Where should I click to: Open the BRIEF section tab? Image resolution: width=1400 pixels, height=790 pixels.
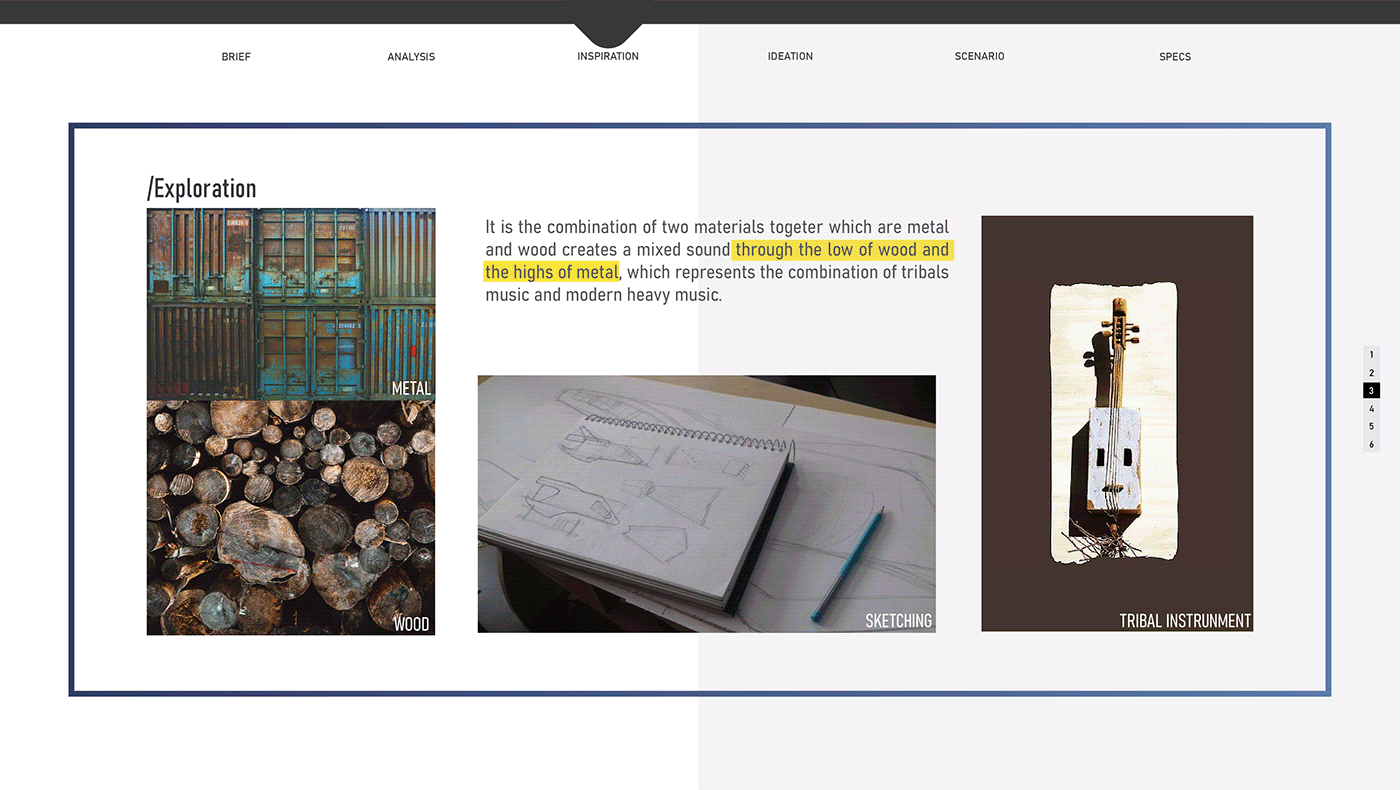(x=236, y=57)
